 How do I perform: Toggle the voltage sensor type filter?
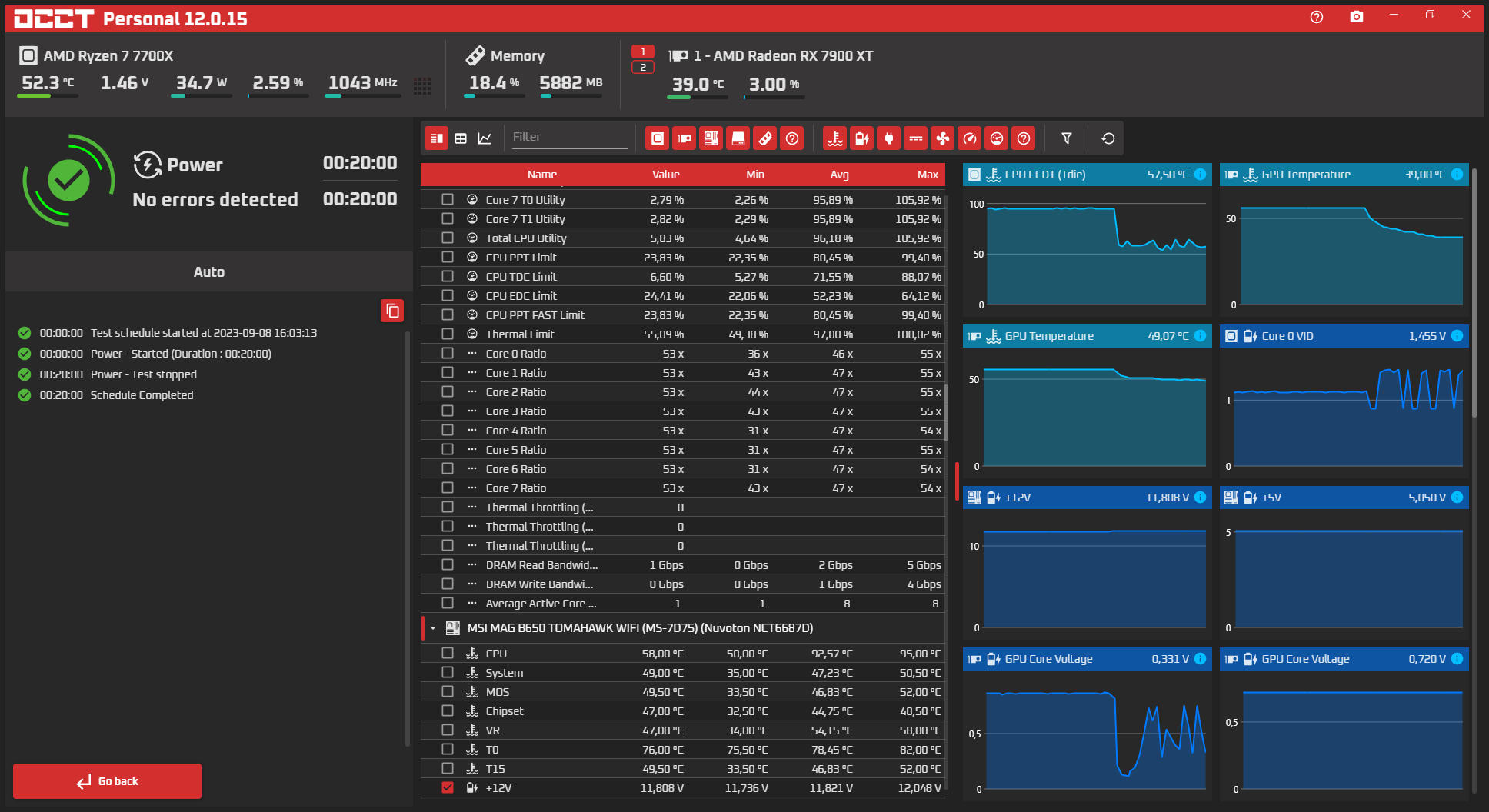pos(861,138)
